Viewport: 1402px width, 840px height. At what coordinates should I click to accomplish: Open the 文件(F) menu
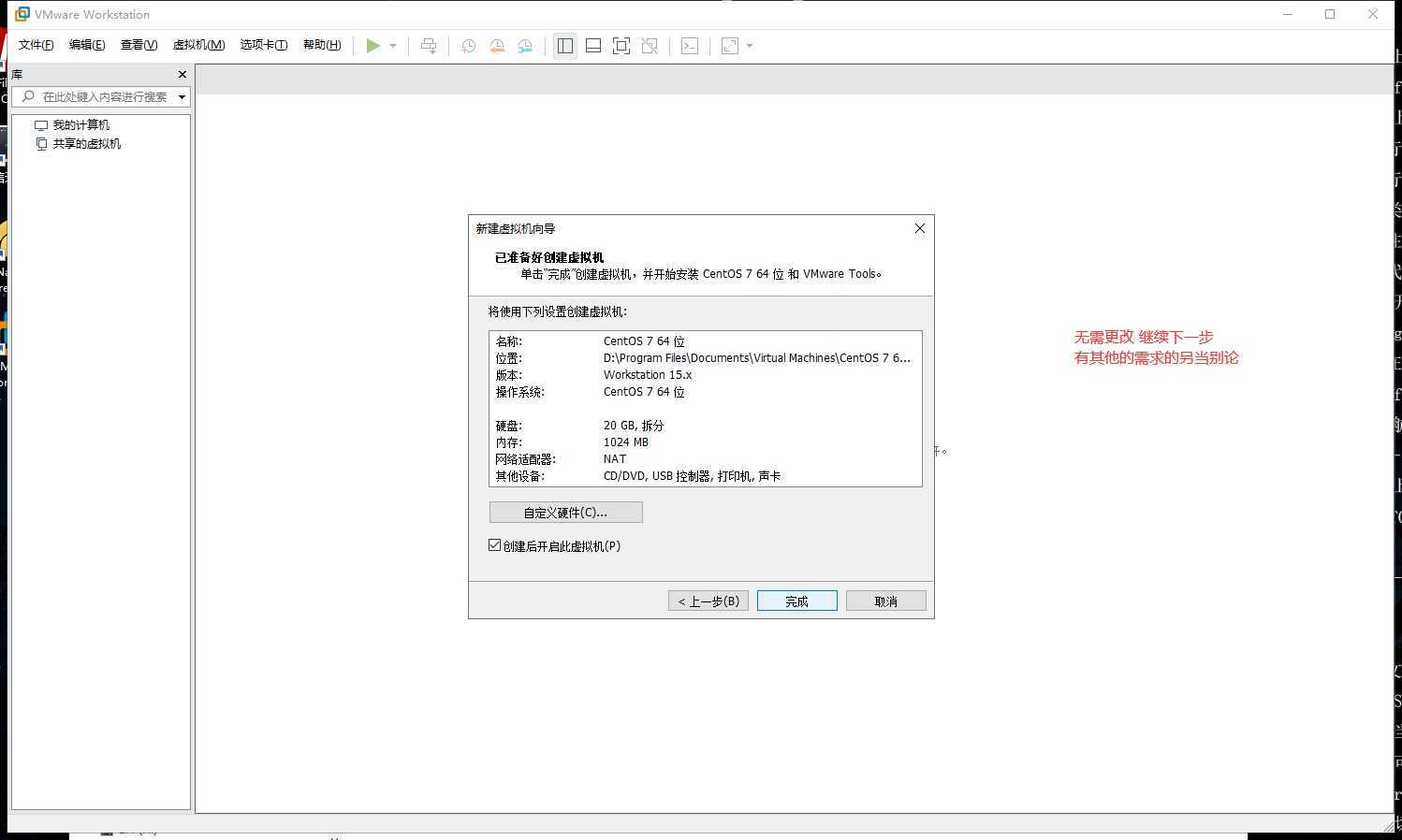(x=37, y=45)
